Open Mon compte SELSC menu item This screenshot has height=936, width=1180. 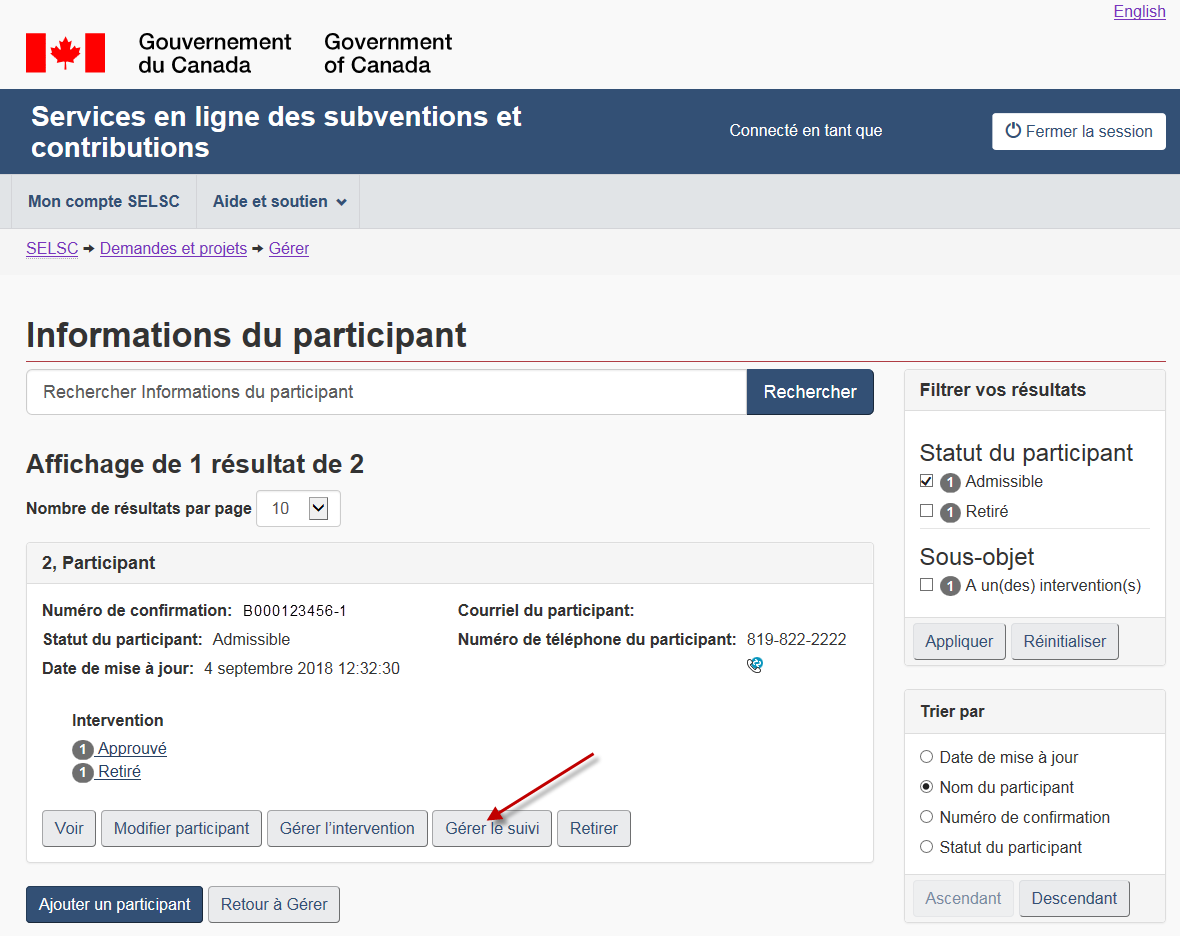click(104, 202)
